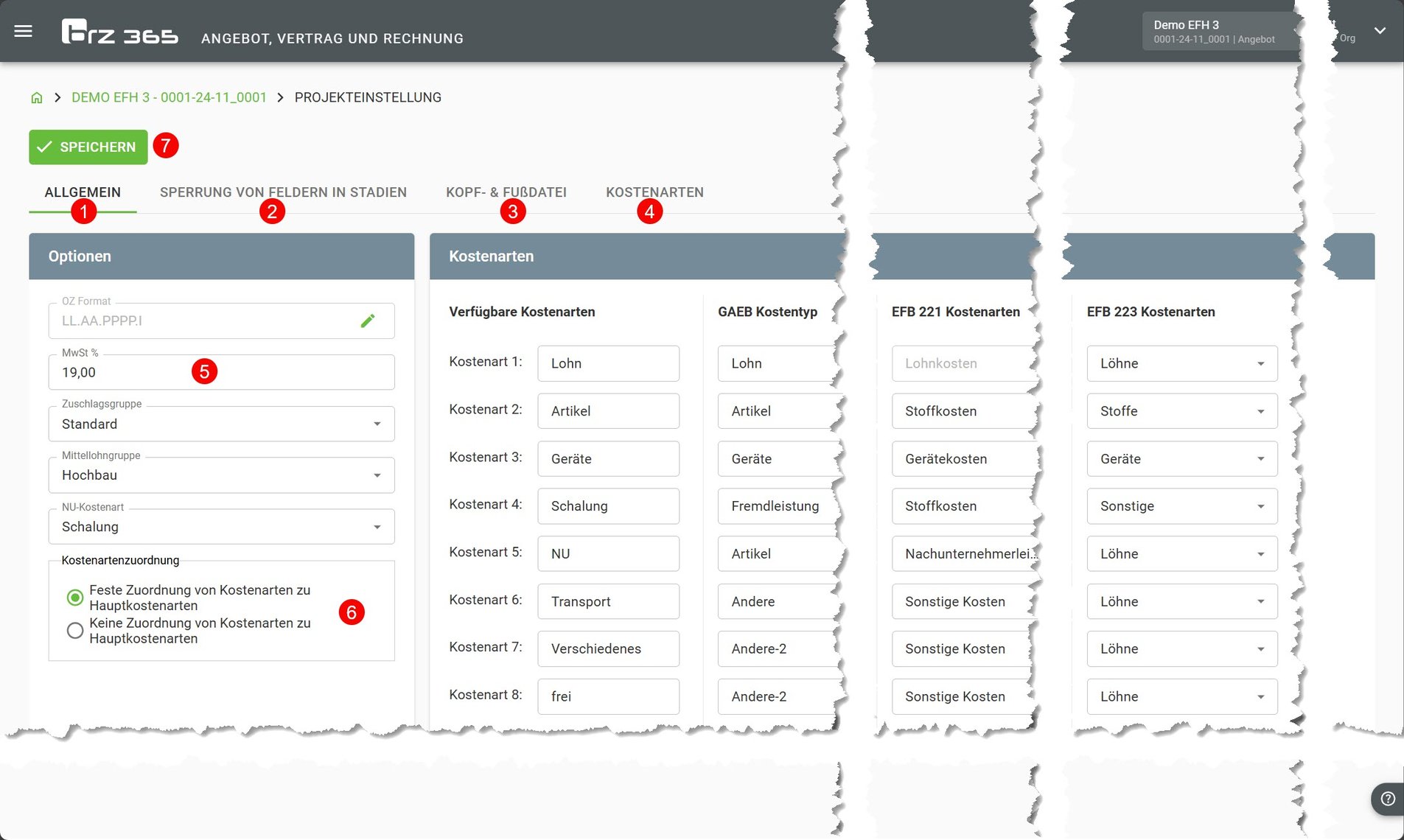
Task: Open the NU-Kostenart dropdown
Action: coord(221,527)
